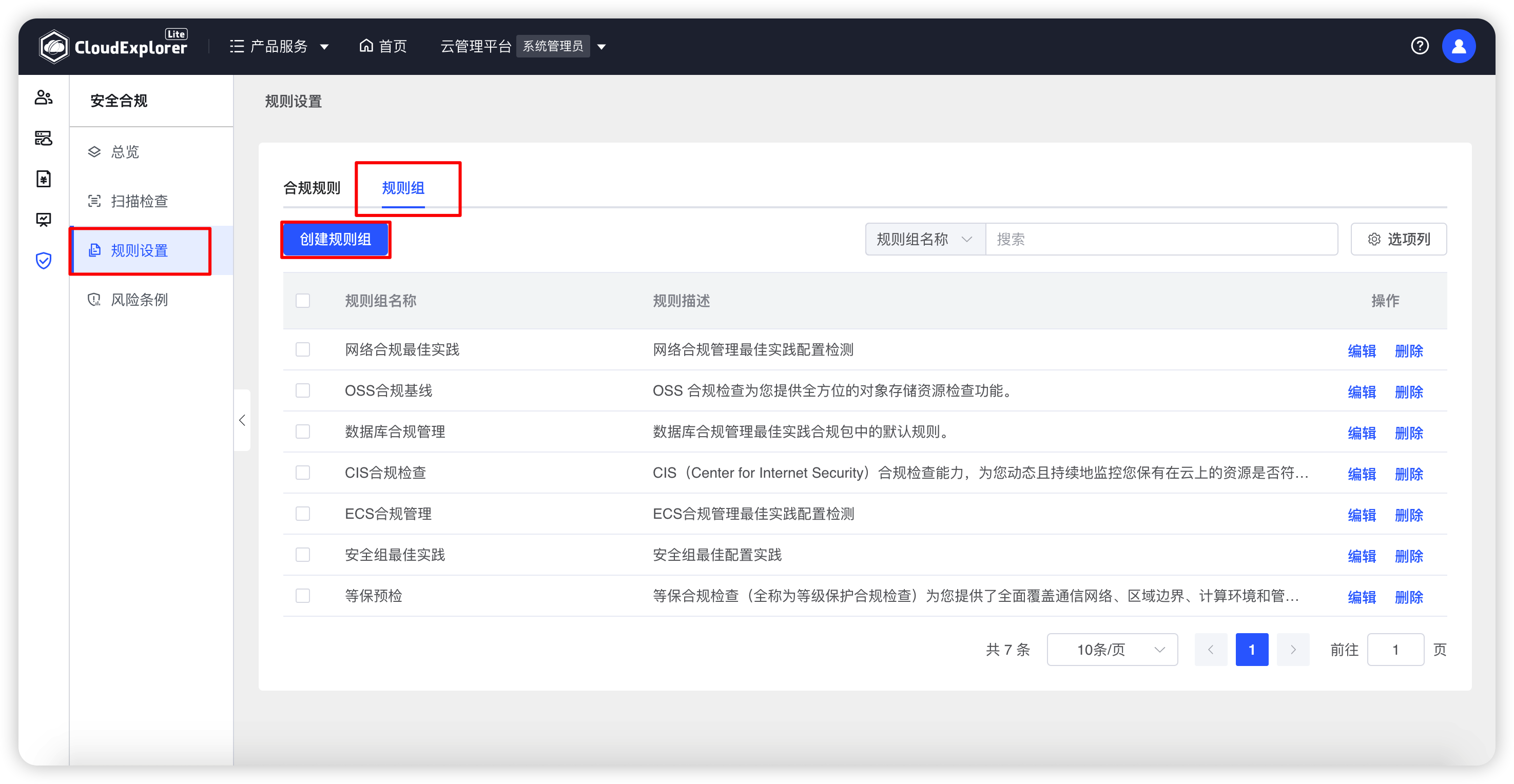1514x784 pixels.
Task: Delete the 数据库合规管理 rule group
Action: [1409, 433]
